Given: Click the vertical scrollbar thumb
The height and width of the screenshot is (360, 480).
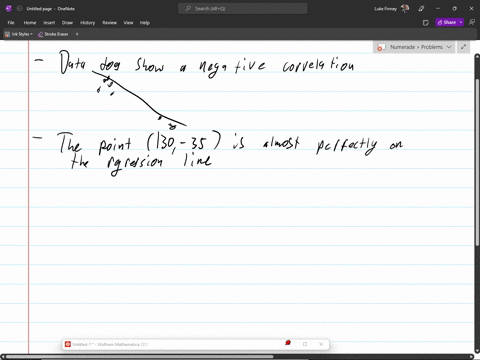Looking at the screenshot, I should tap(477, 162).
